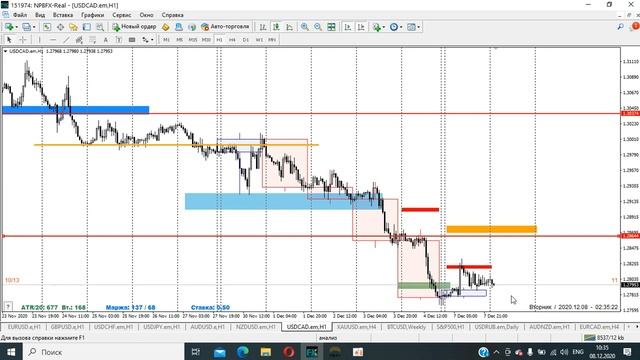
Task: Select the cursor arrow tool
Action: point(9,40)
